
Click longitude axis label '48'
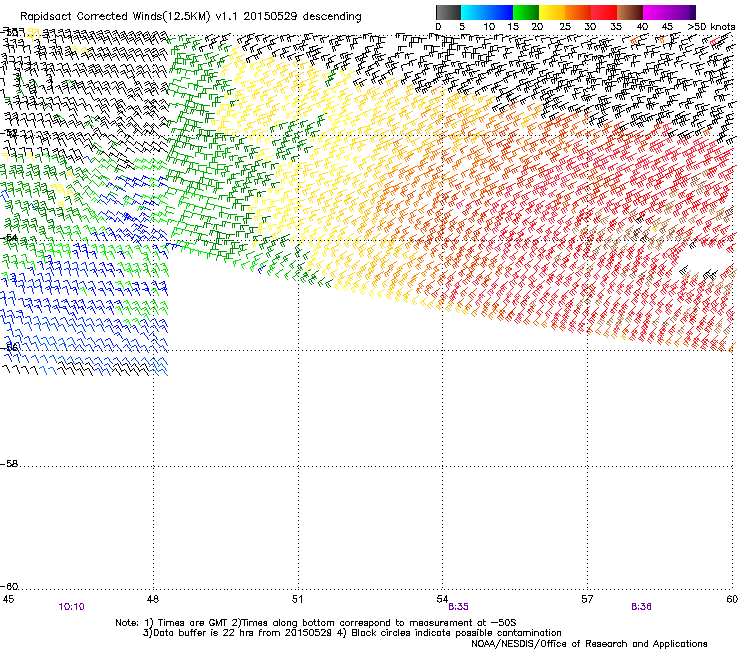[x=152, y=599]
